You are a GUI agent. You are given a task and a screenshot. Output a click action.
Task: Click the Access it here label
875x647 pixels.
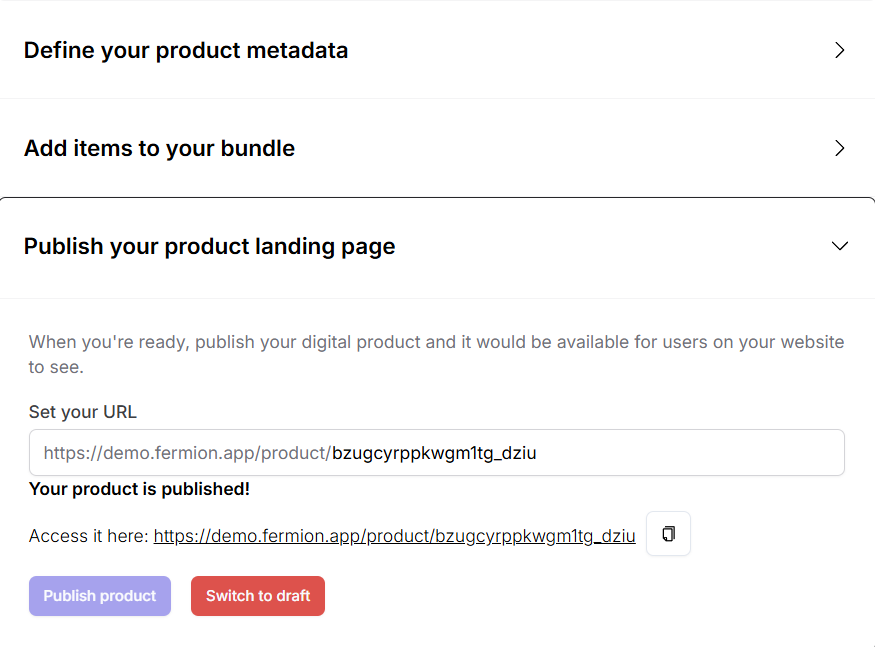point(89,536)
